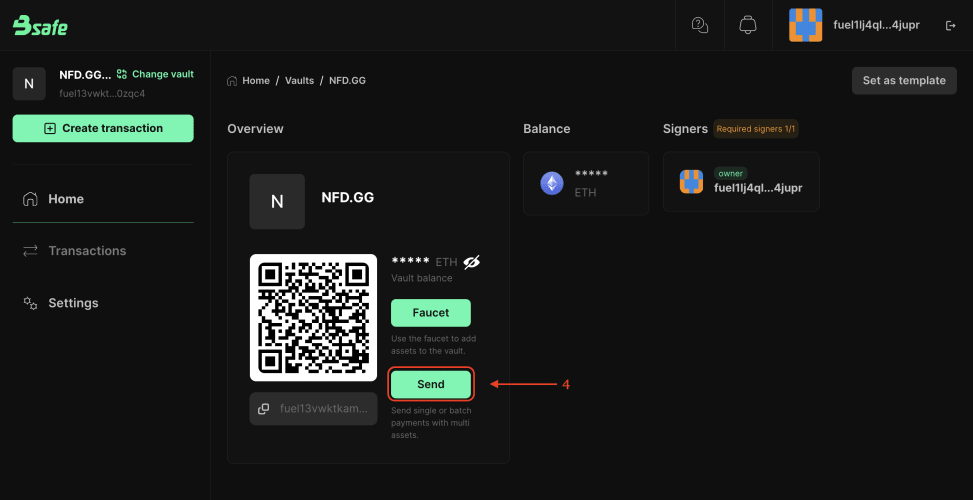Screen dimensions: 973x500
Task: Click the overview N vault avatar
Action: point(277,202)
